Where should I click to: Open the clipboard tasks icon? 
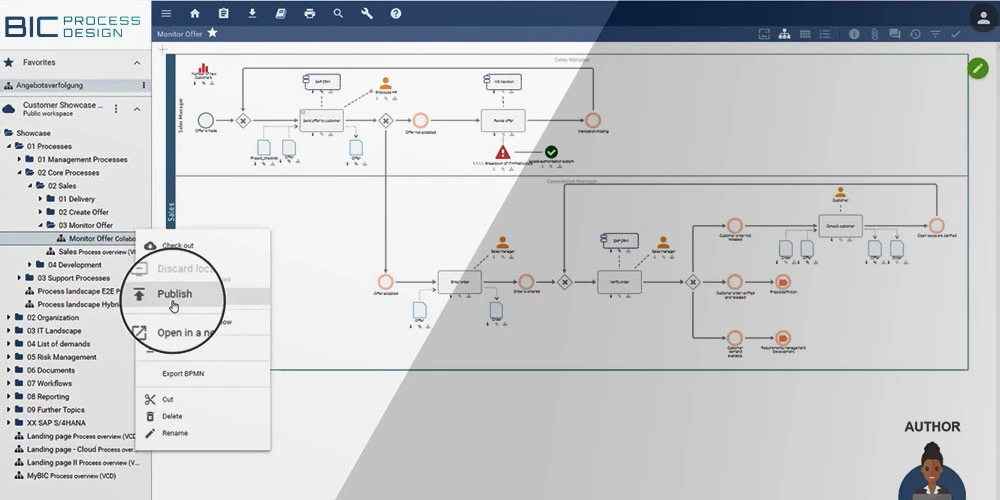tap(223, 13)
